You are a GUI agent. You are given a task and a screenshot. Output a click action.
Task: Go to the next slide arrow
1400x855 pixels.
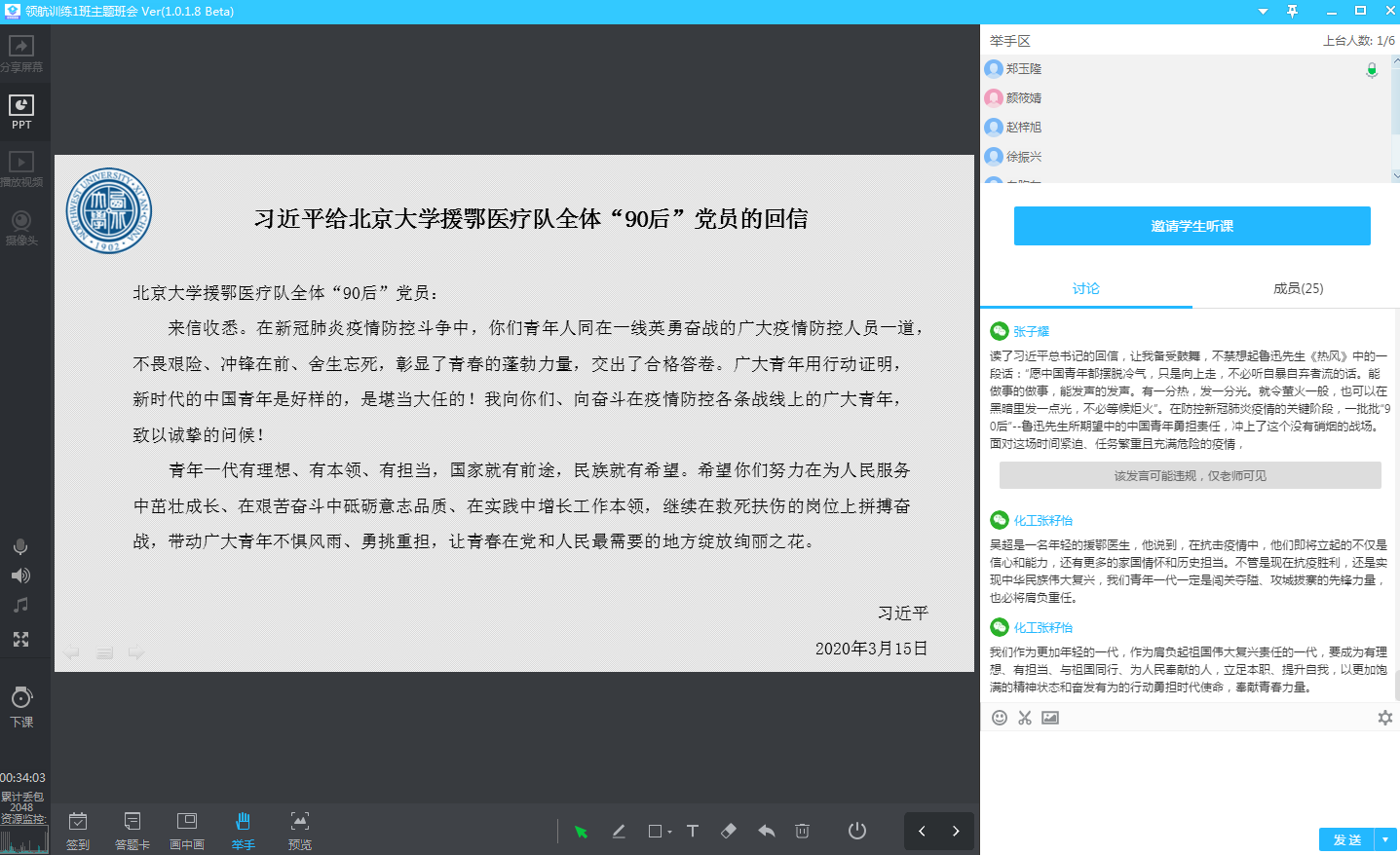pyautogui.click(x=956, y=831)
